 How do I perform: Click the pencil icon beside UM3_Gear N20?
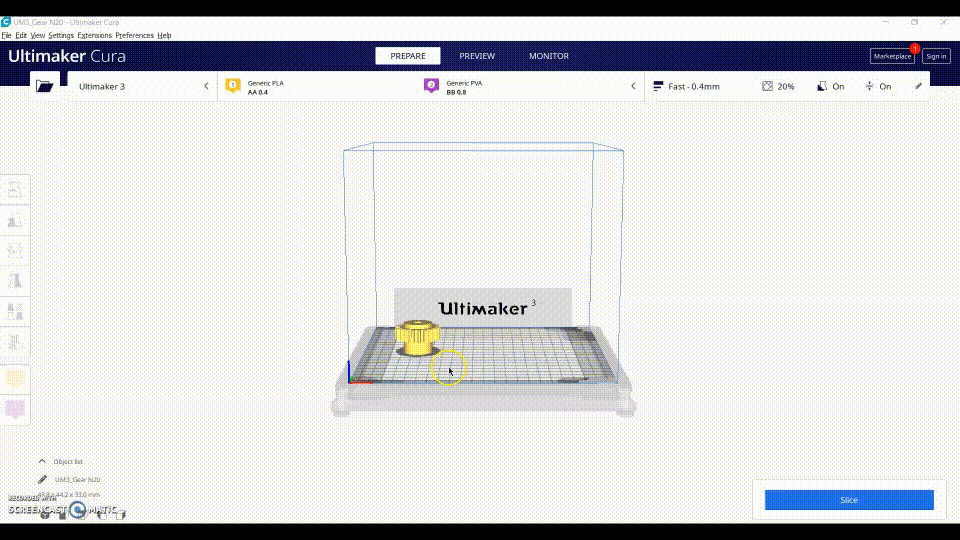(42, 479)
